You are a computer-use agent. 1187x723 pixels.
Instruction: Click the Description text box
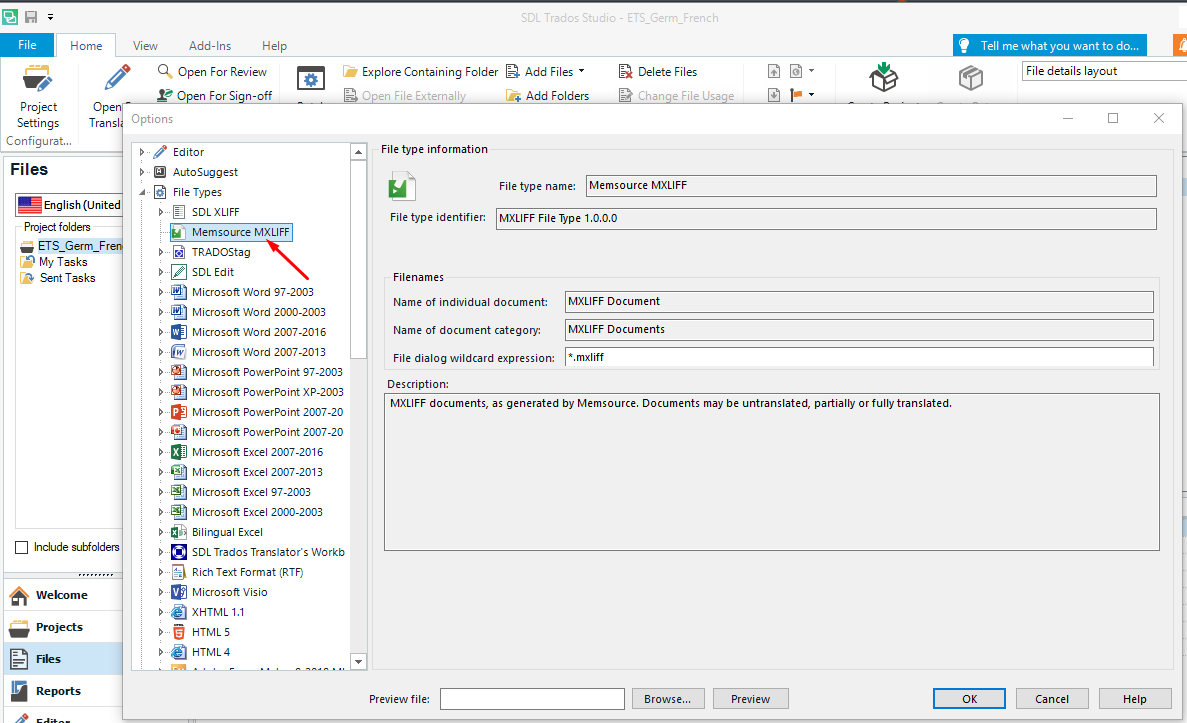pos(771,472)
